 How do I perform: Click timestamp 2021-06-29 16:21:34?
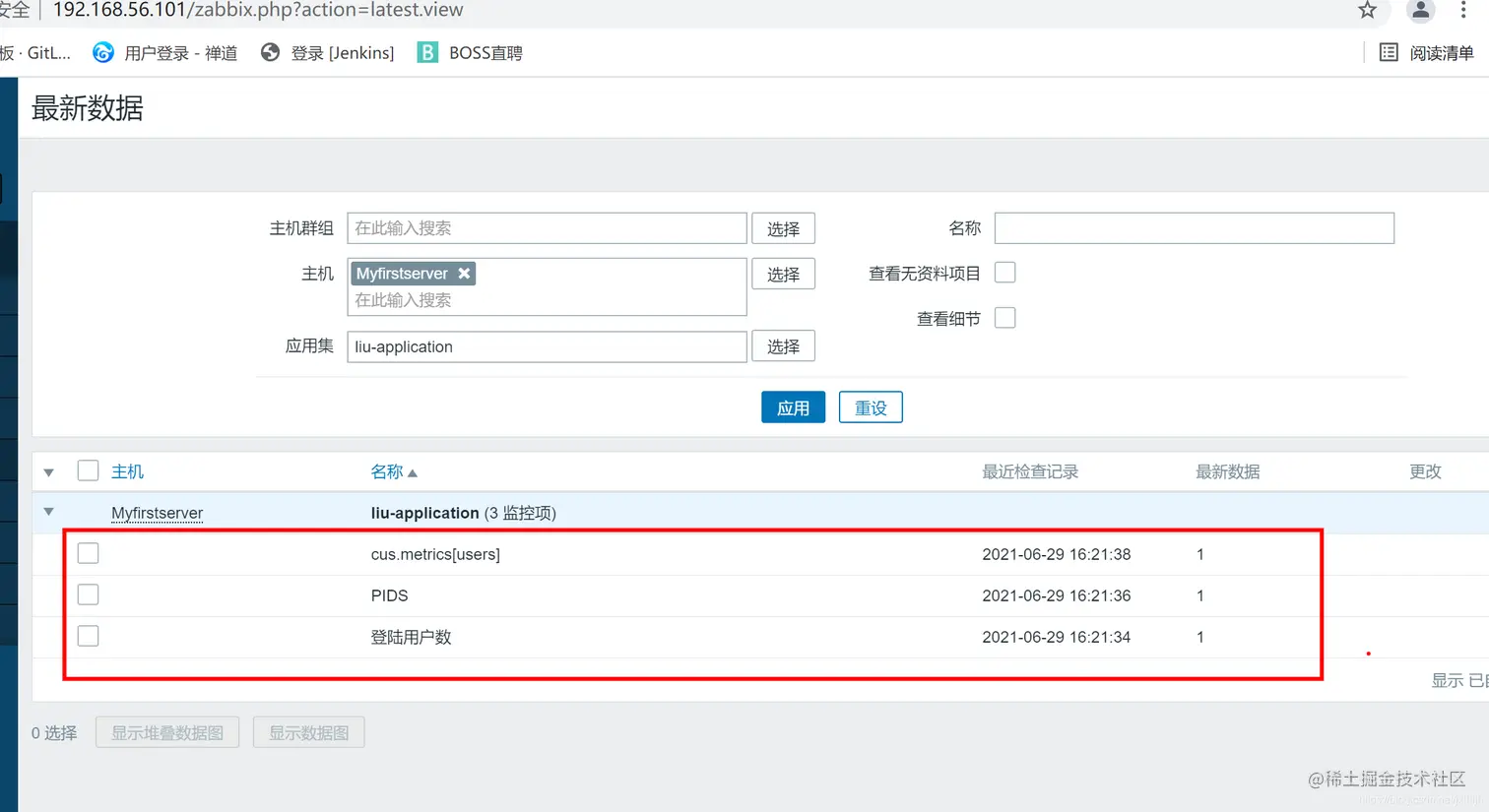coord(1056,637)
